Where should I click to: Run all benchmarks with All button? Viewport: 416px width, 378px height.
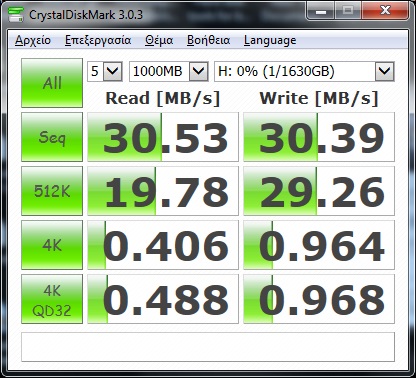[52, 83]
